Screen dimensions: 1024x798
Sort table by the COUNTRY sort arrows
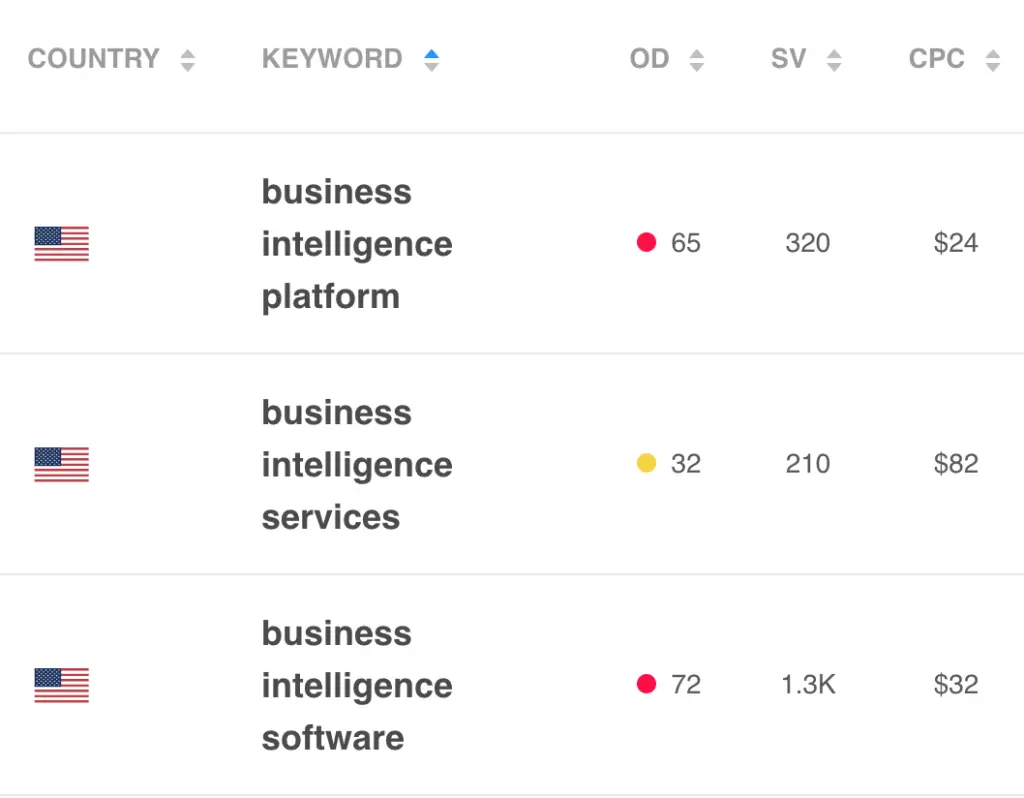click(x=187, y=60)
